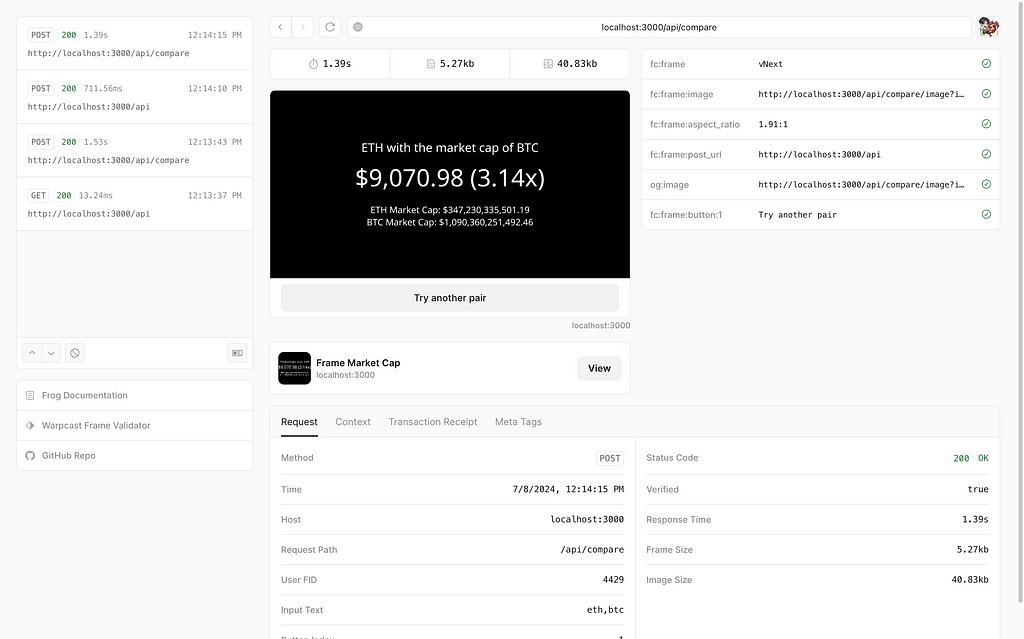Clear request history with the circle-slash icon

(74, 353)
